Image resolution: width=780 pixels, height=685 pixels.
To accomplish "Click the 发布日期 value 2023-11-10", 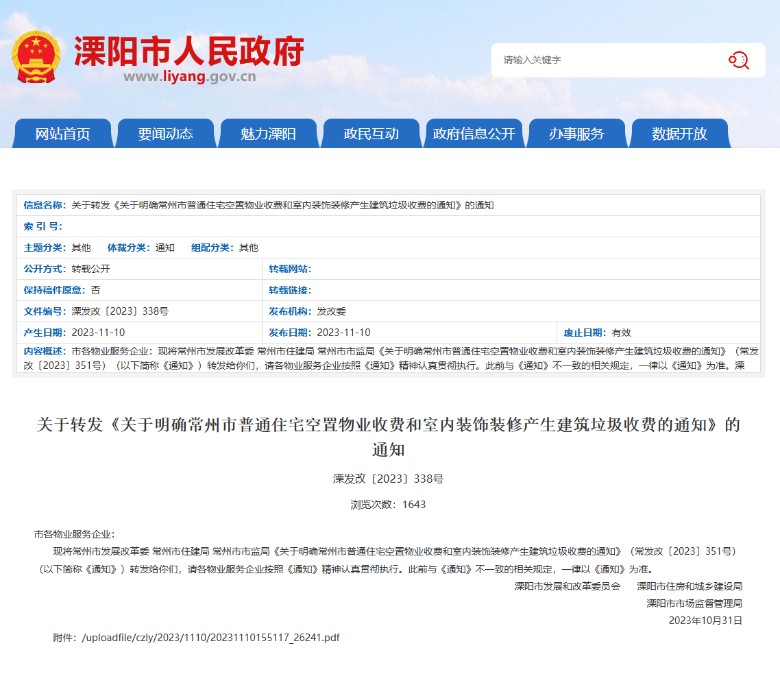I will (x=343, y=332).
